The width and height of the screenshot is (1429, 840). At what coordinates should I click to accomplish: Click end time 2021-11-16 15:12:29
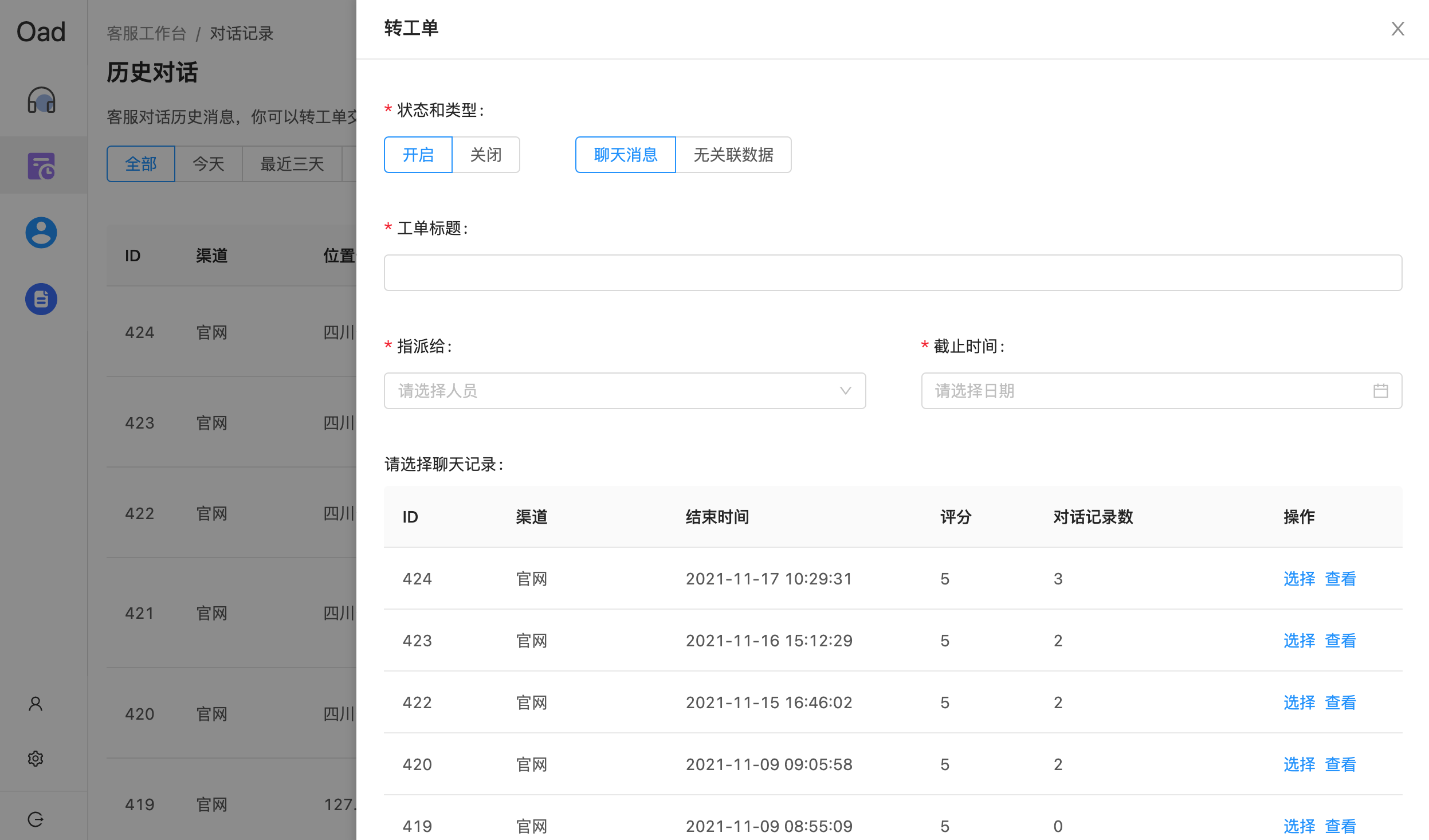pos(769,641)
